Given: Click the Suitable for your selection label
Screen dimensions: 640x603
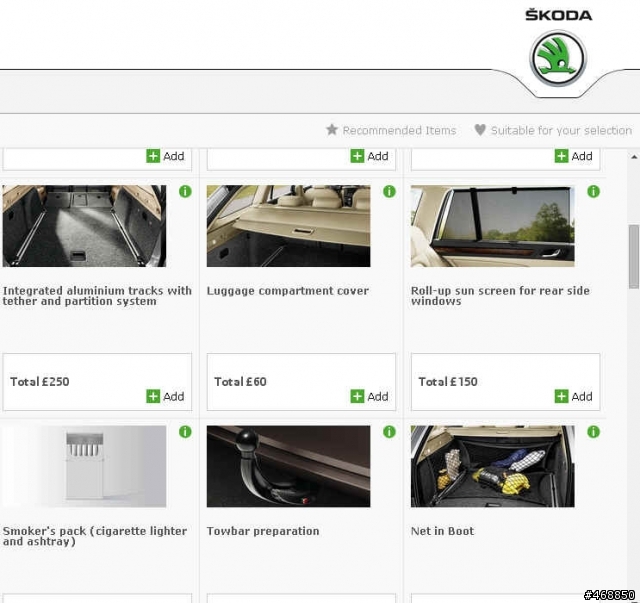Looking at the screenshot, I should pyautogui.click(x=561, y=131).
